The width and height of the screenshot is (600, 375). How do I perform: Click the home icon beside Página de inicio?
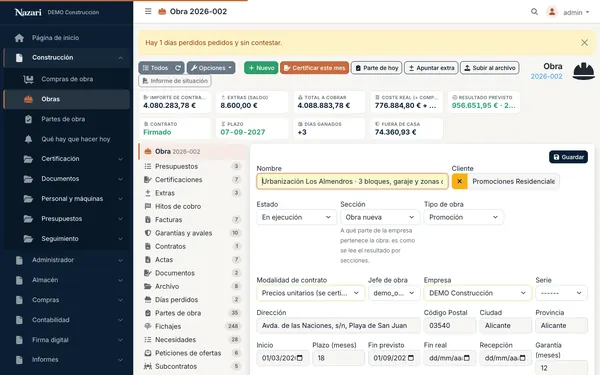pos(19,38)
